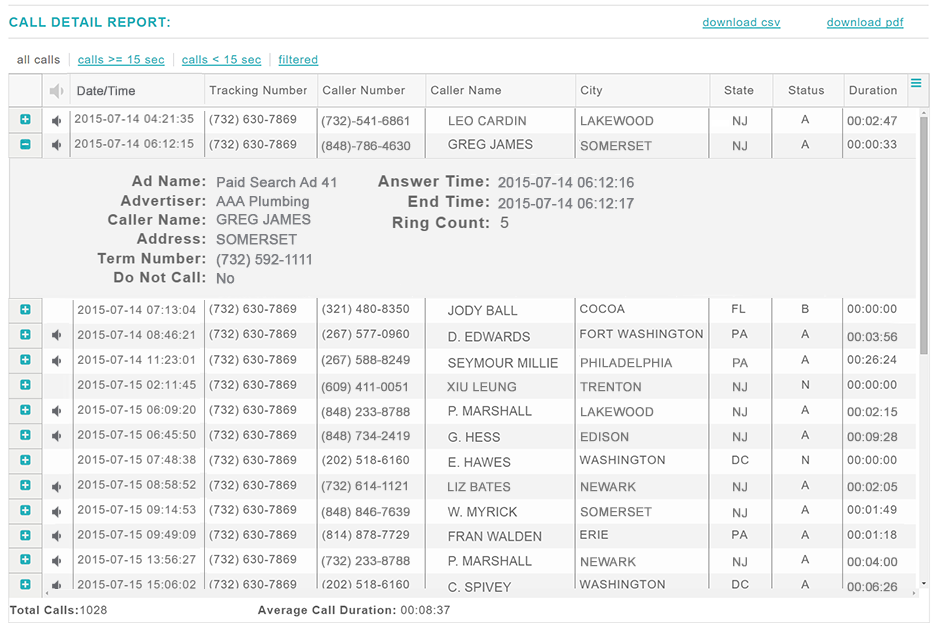Viewport: 934px width, 637px height.
Task: Open the filtered calls view
Action: [x=298, y=60]
